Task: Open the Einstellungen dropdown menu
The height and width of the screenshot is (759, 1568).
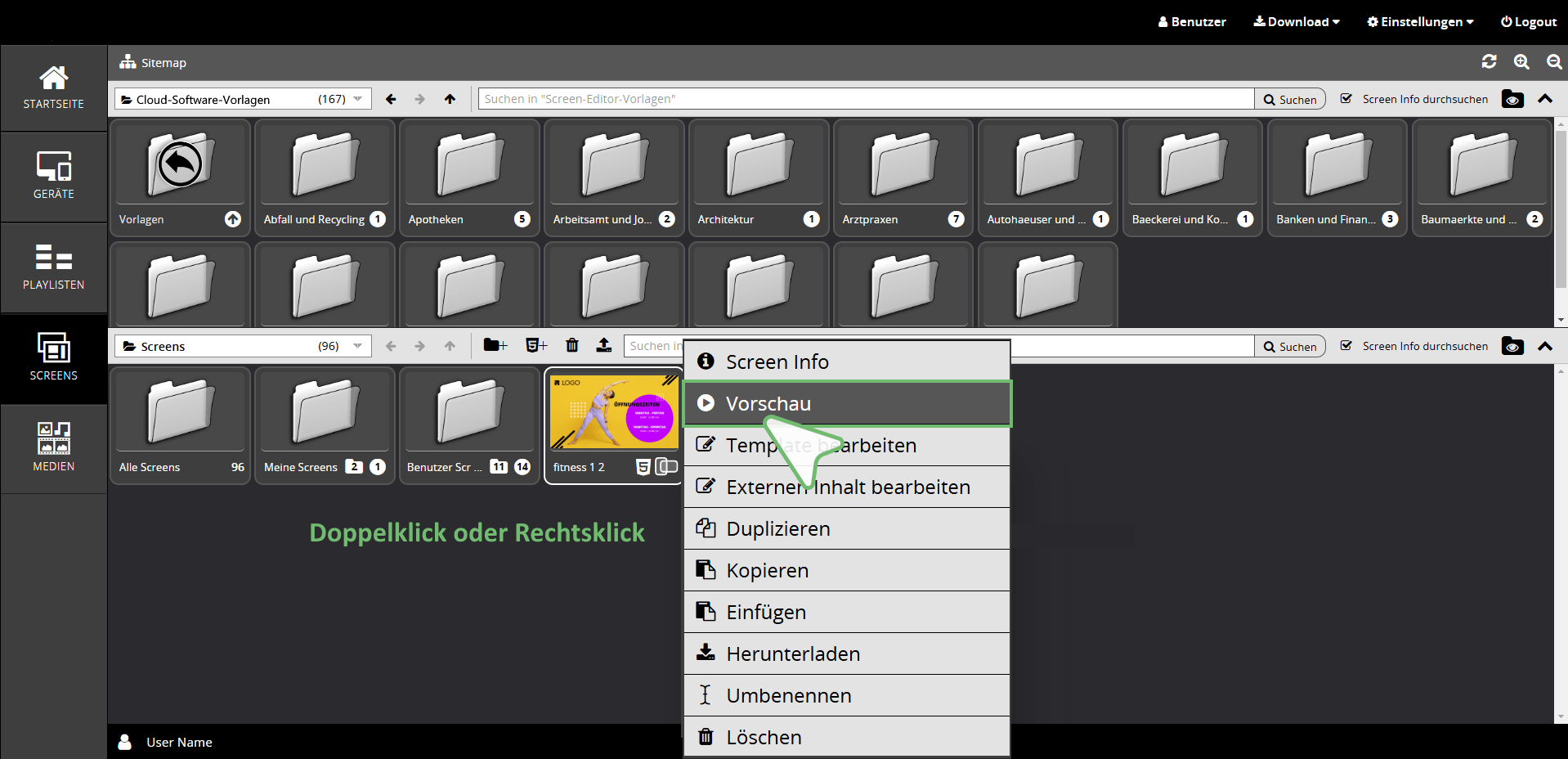Action: (x=1420, y=22)
